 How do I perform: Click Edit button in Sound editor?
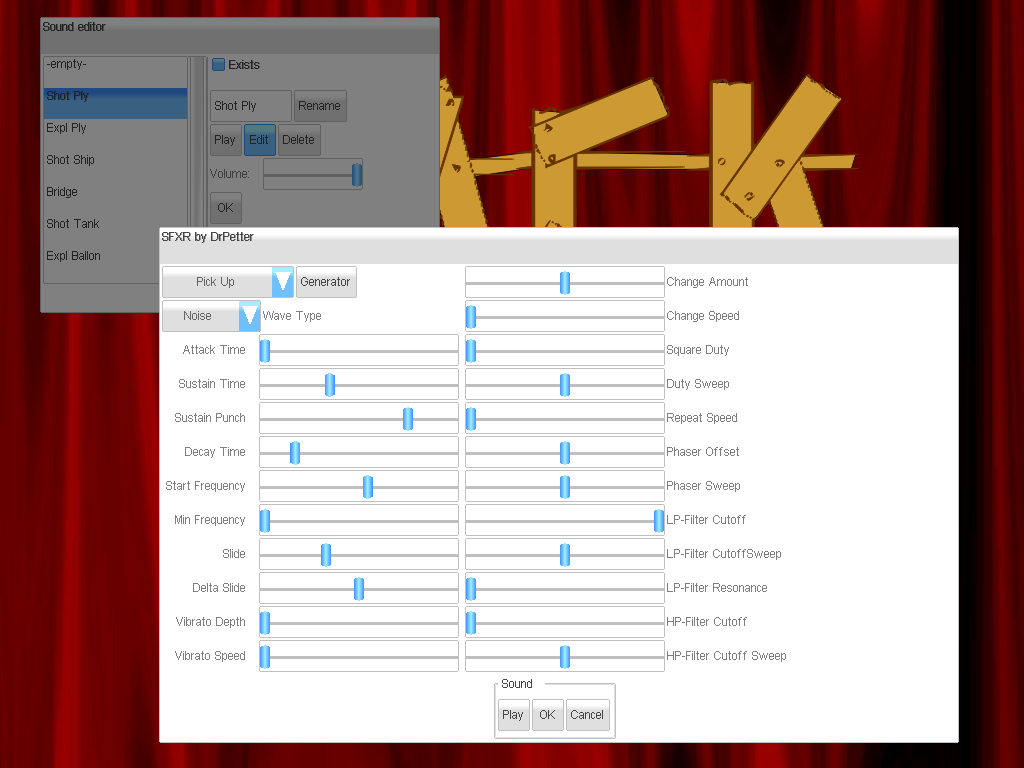[x=259, y=140]
